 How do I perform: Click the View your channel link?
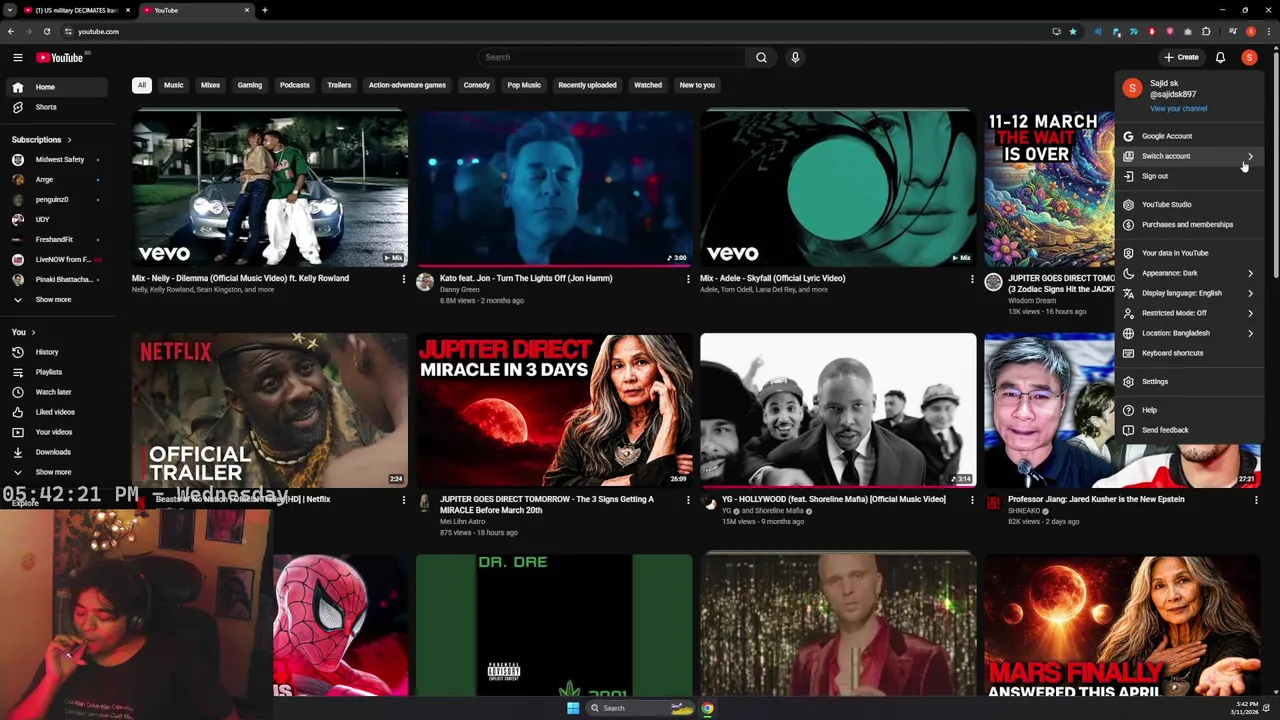1178,108
